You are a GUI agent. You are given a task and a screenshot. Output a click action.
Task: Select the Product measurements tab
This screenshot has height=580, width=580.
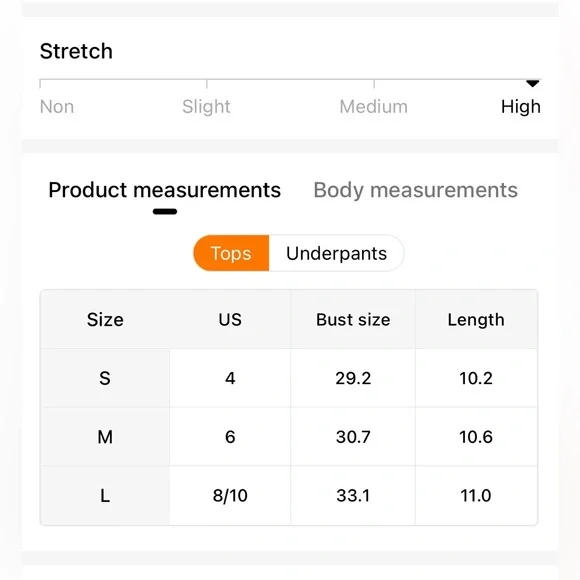[x=165, y=190]
